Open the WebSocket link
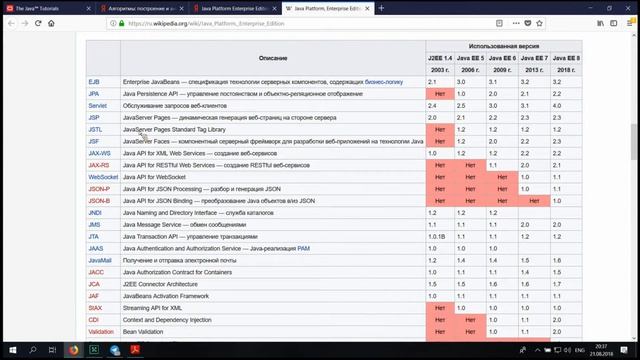This screenshot has width=640, height=360. click(103, 177)
